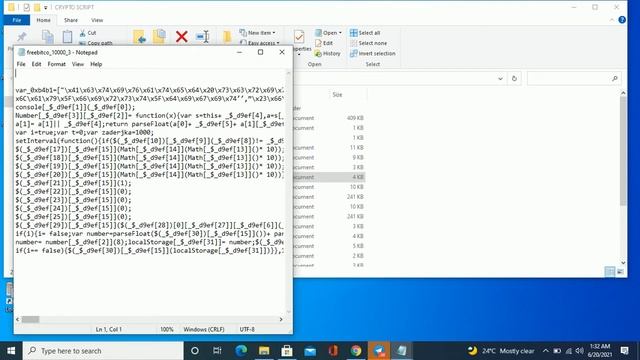Click the red Delete X icon

tap(182, 37)
